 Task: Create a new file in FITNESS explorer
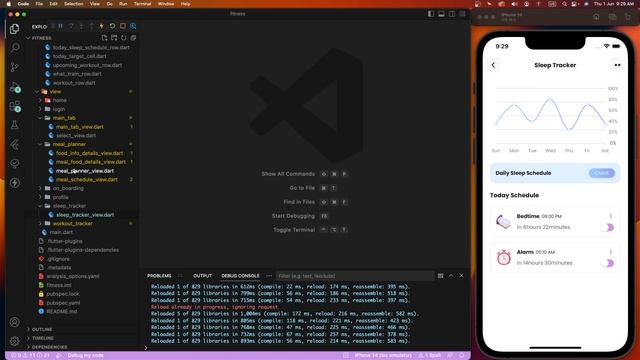104,38
